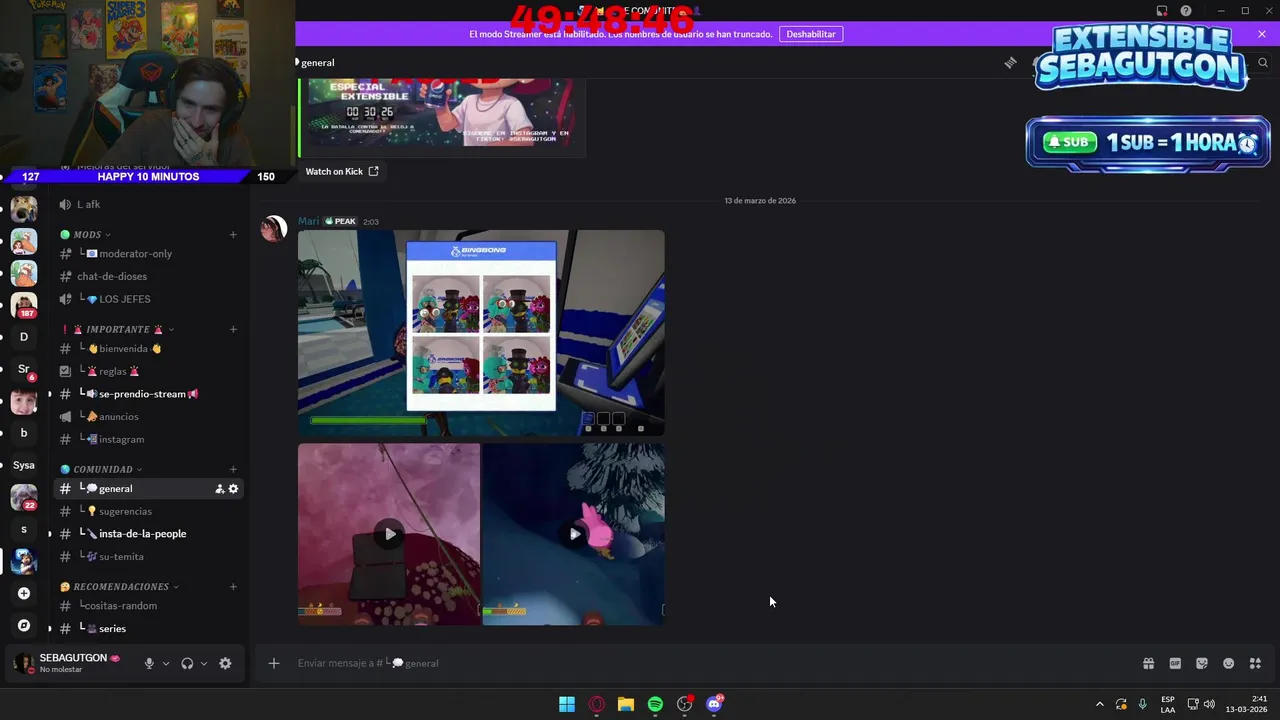Open the insta-de-la-people channel
This screenshot has width=1280, height=720.
[x=148, y=534]
